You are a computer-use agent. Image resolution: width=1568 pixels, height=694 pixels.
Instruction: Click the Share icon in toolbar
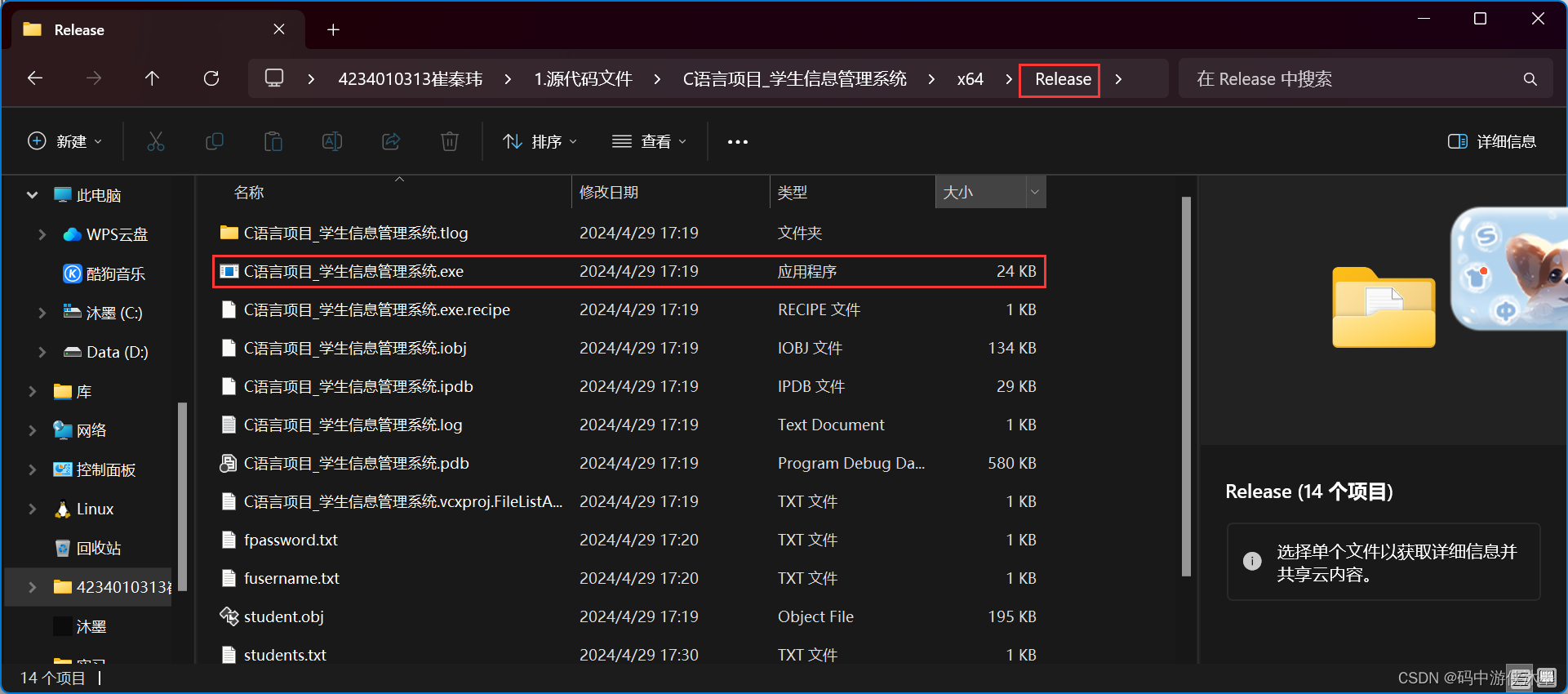pyautogui.click(x=391, y=141)
